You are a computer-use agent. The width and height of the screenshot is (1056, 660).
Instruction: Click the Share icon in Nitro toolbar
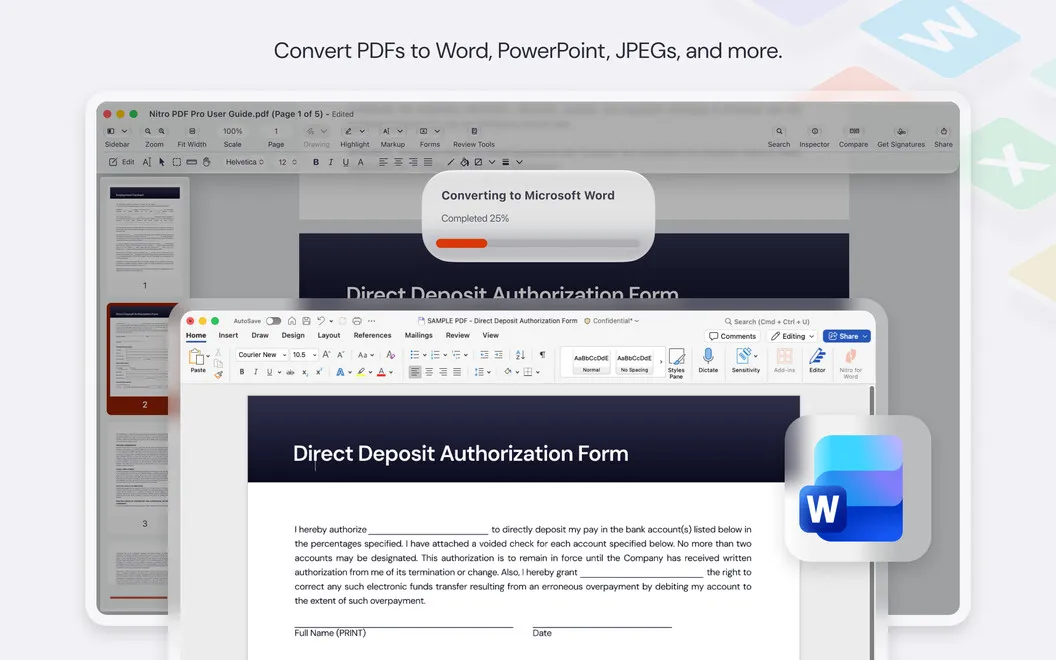944,131
